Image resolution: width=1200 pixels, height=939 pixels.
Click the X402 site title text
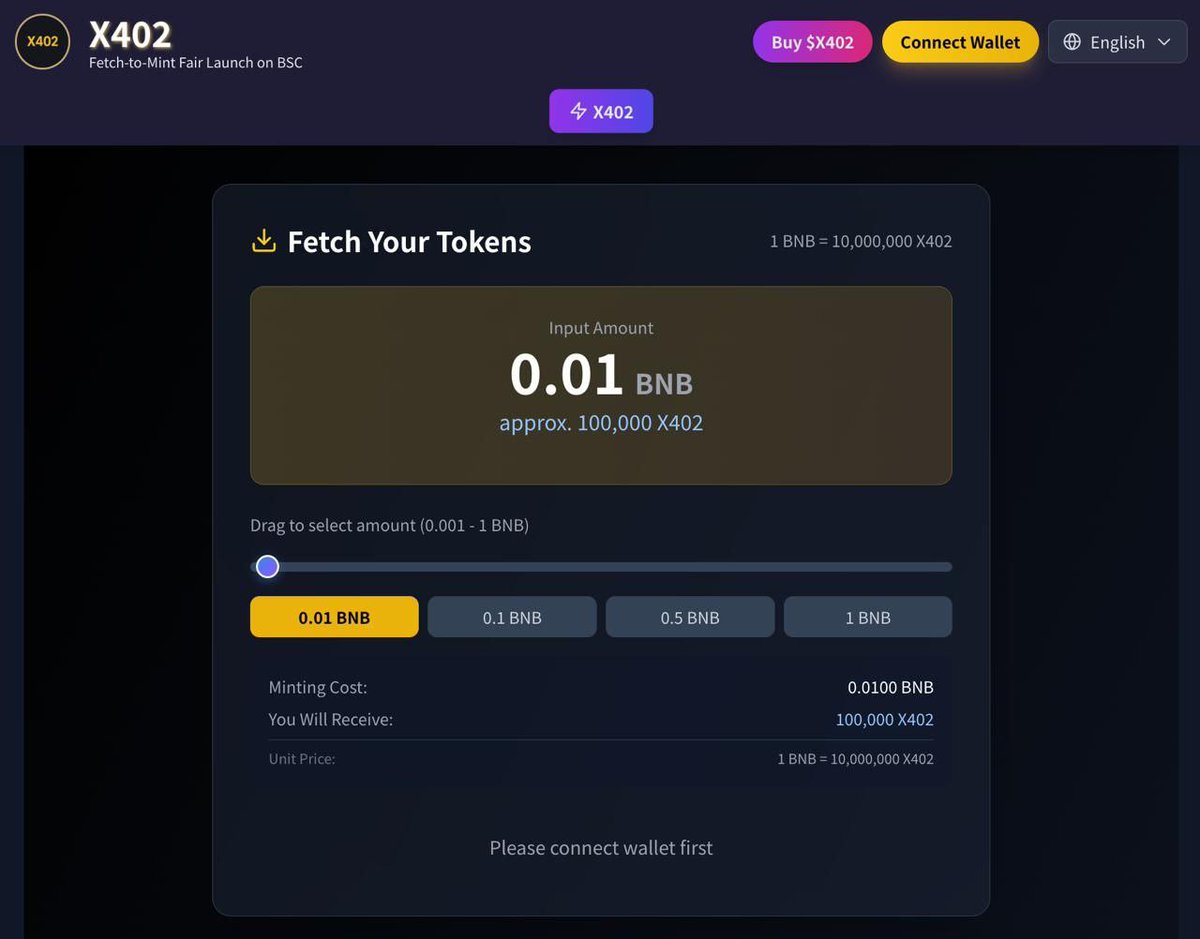pos(131,35)
